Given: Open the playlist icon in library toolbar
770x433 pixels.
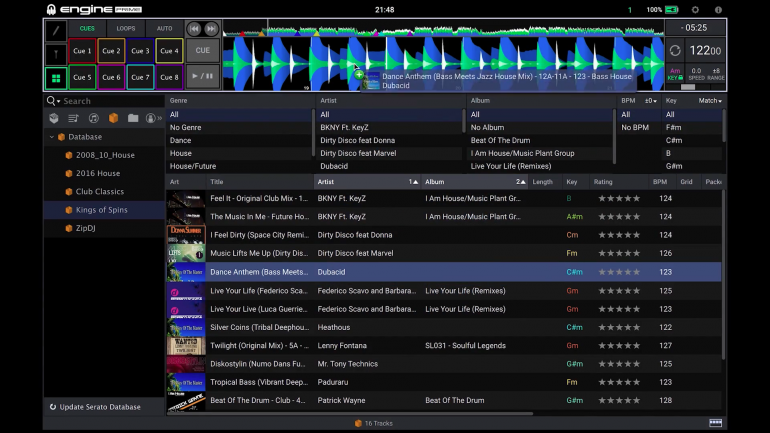Looking at the screenshot, I should click(x=73, y=118).
